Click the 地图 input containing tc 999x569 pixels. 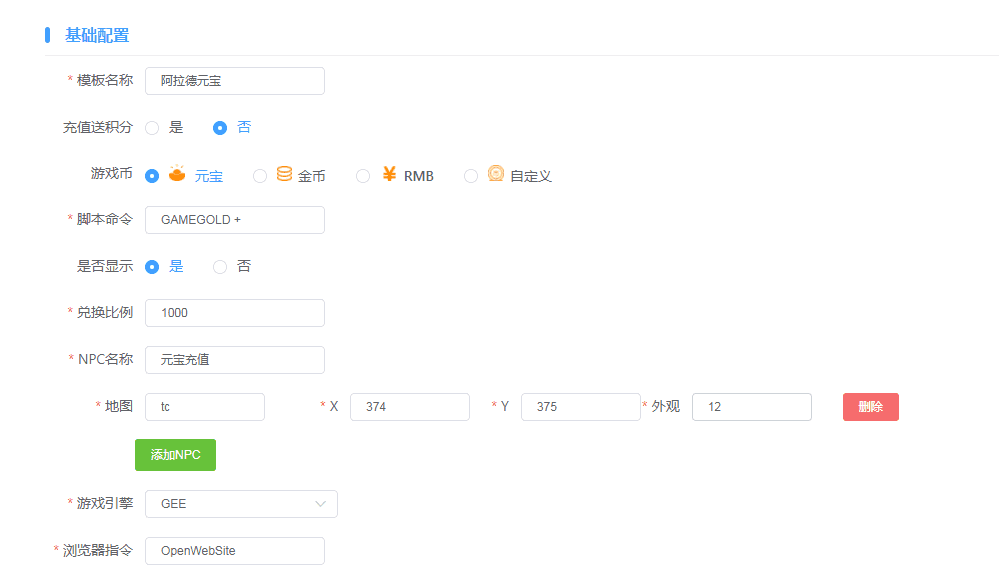205,407
